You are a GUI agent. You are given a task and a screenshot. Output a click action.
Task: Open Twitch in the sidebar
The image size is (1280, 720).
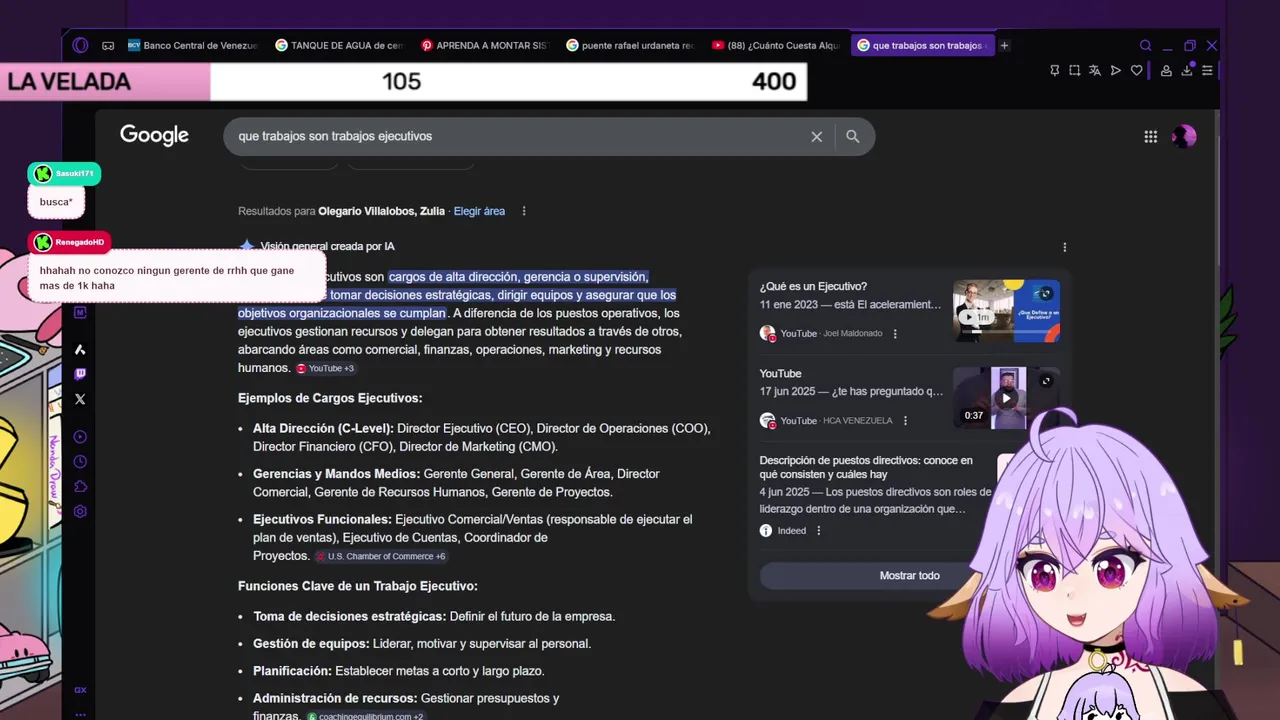tap(80, 374)
